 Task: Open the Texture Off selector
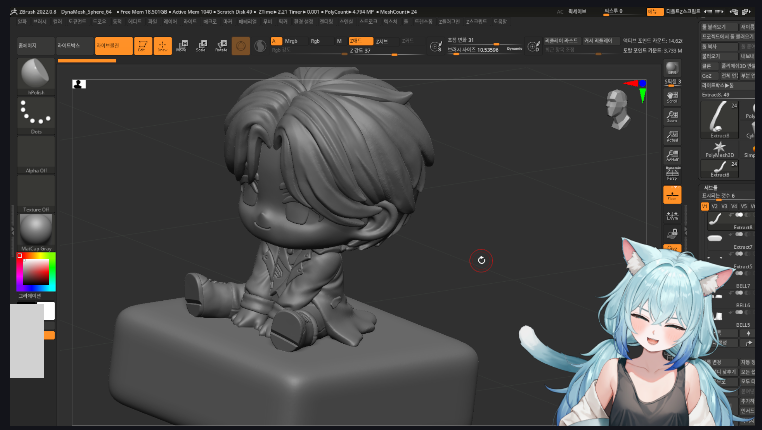click(36, 193)
